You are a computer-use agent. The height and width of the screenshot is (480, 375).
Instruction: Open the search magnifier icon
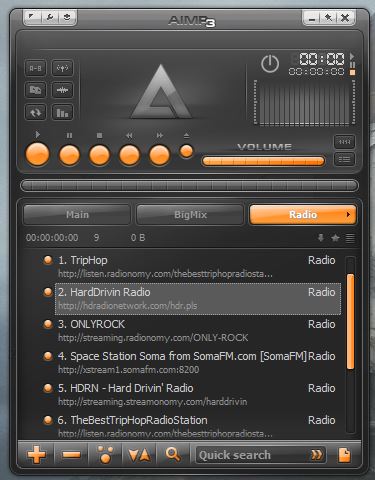173,454
